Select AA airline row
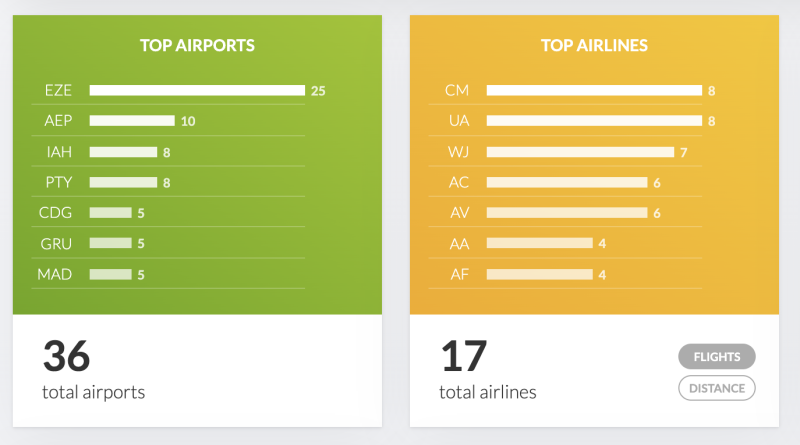Viewport: 800px width, 445px height. tap(457, 243)
